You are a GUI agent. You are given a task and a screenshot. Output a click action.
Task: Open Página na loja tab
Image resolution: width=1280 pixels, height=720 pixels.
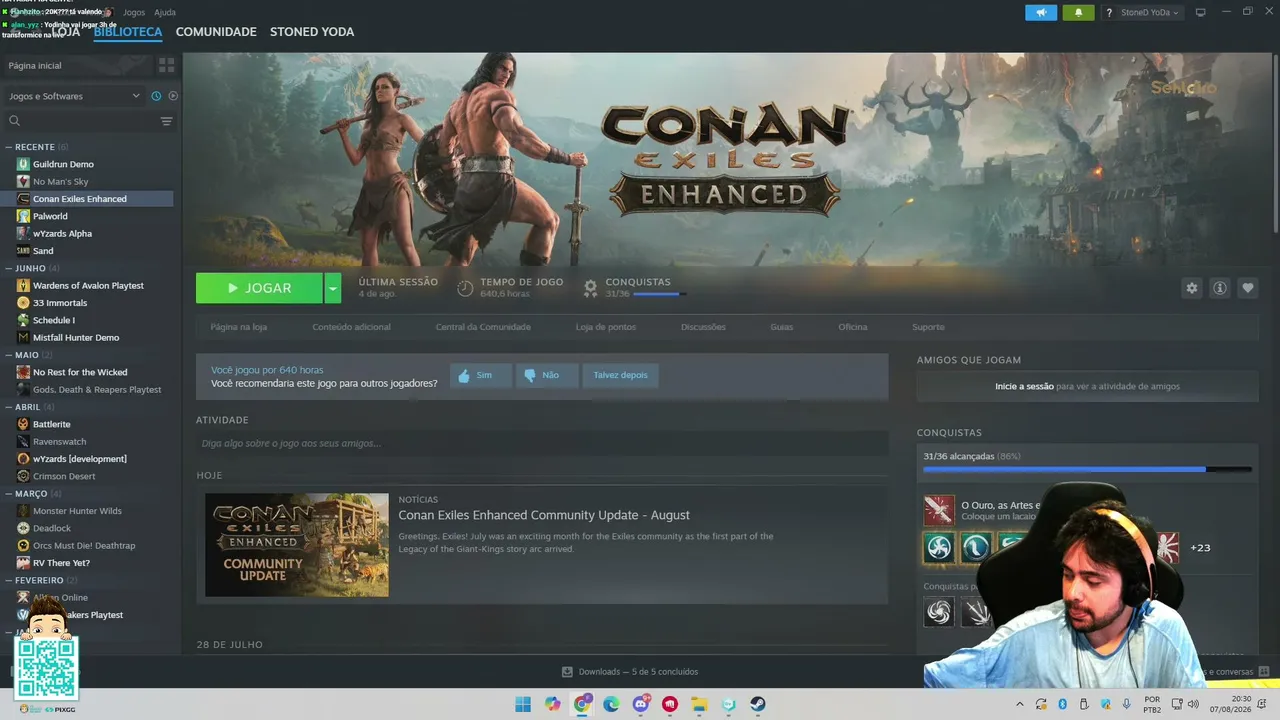click(239, 327)
